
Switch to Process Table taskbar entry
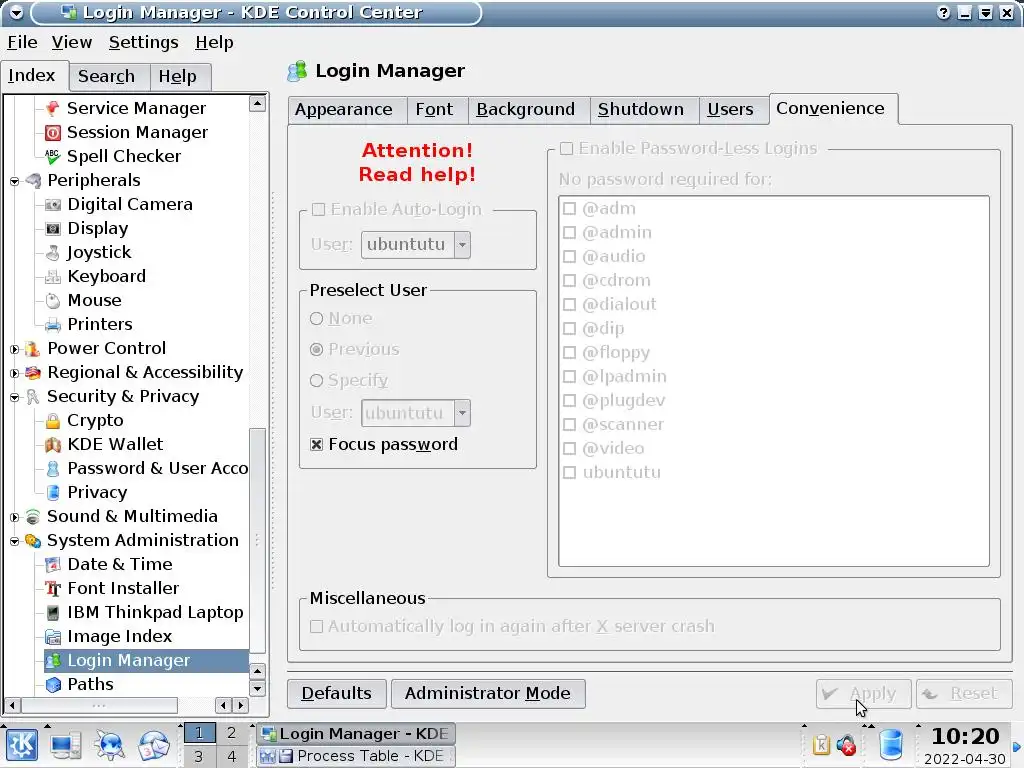coord(356,756)
